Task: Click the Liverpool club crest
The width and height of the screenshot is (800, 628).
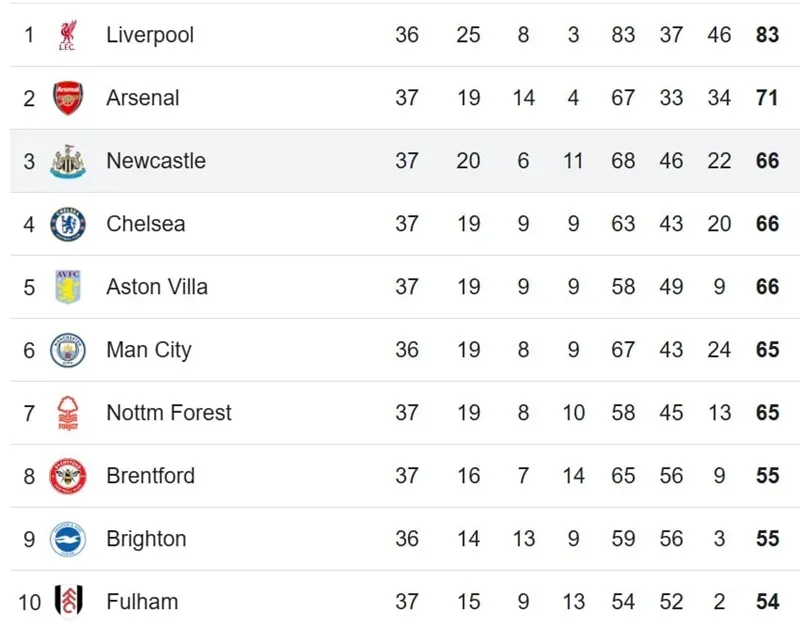Action: (68, 35)
